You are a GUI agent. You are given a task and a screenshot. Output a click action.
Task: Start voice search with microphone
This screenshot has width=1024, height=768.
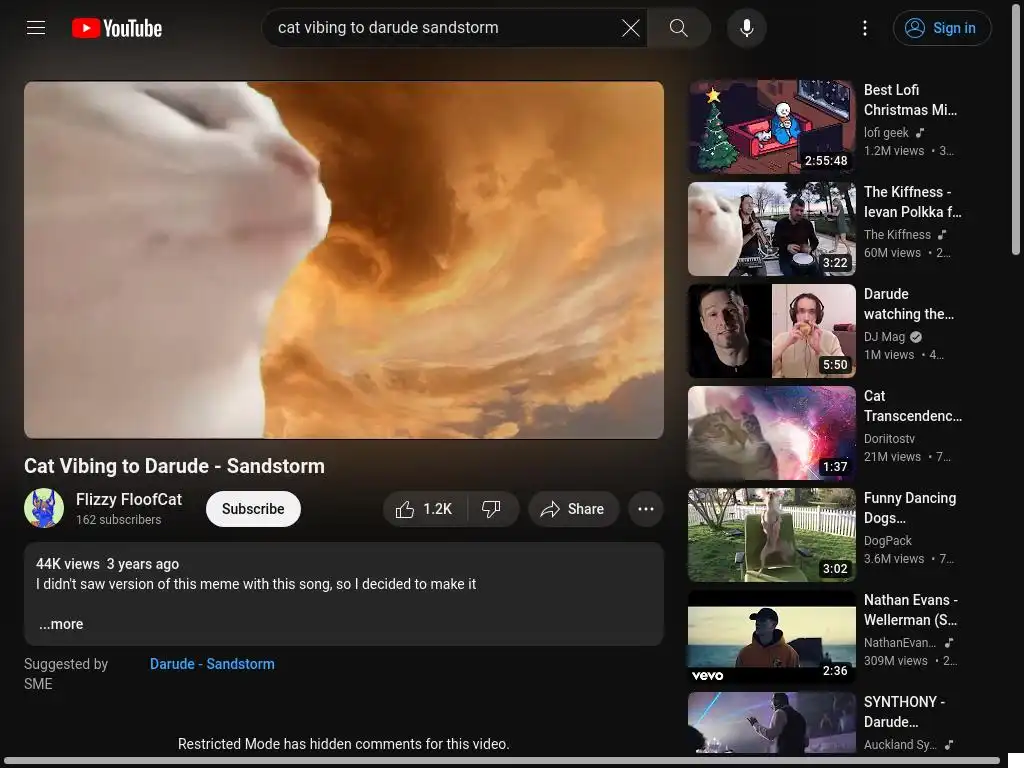pyautogui.click(x=746, y=28)
